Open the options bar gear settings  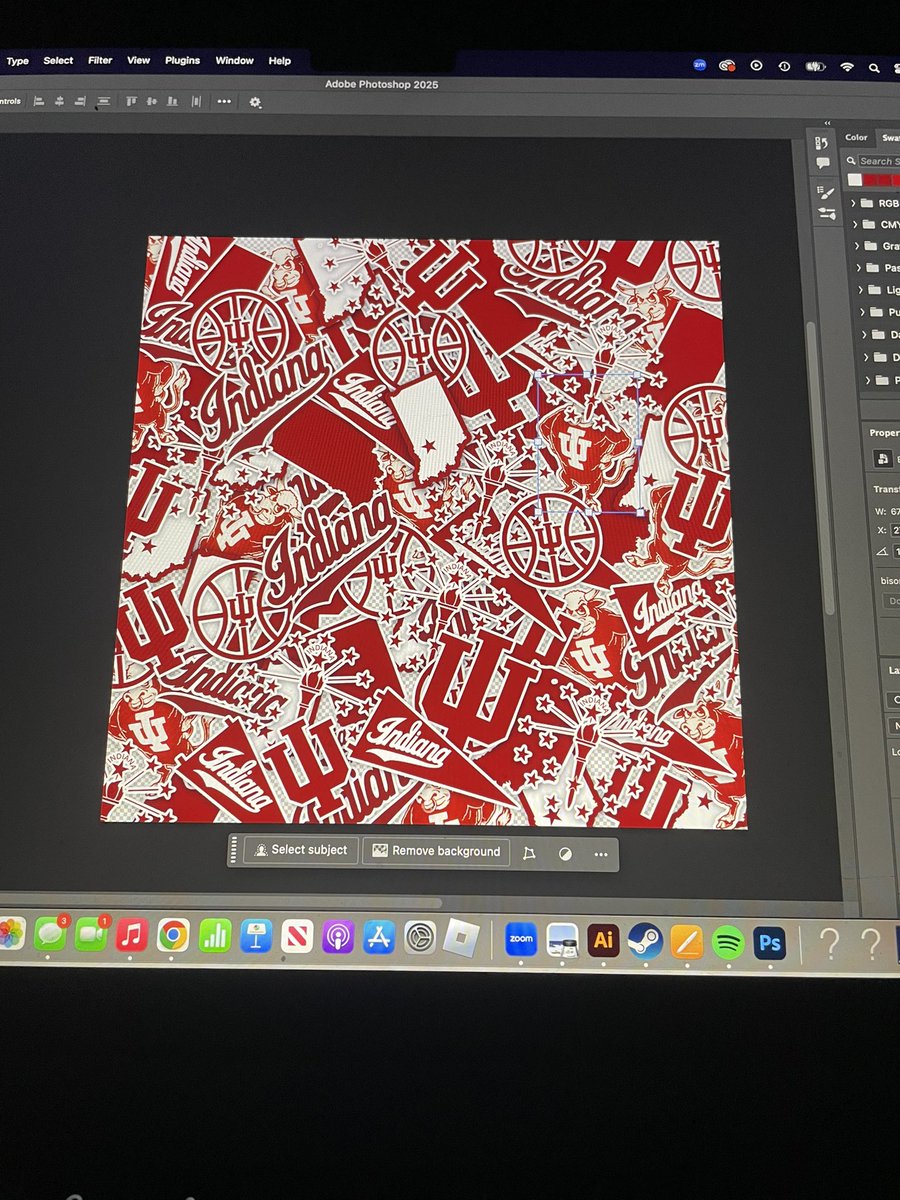[255, 102]
